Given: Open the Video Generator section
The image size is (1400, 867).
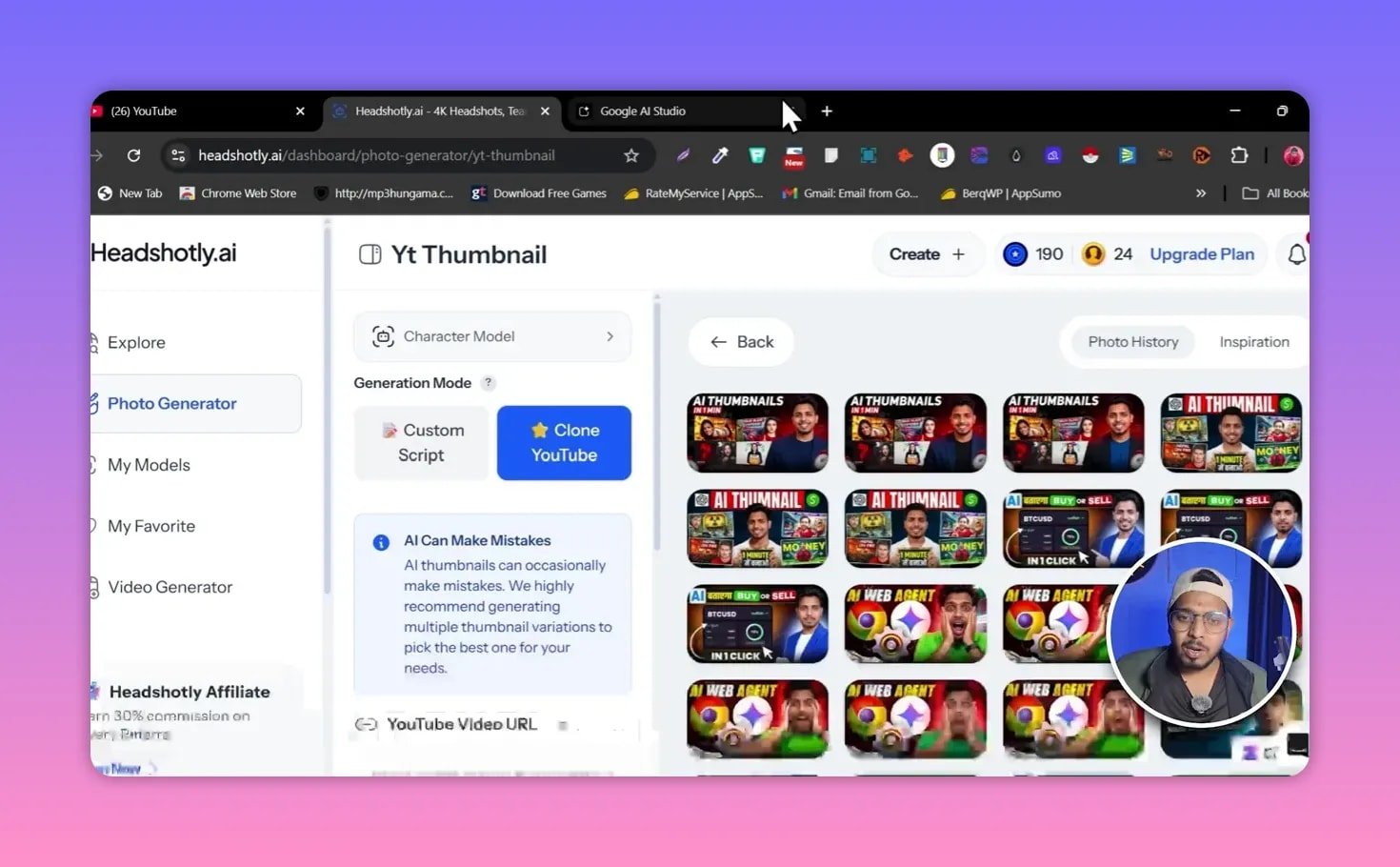Looking at the screenshot, I should [x=170, y=587].
